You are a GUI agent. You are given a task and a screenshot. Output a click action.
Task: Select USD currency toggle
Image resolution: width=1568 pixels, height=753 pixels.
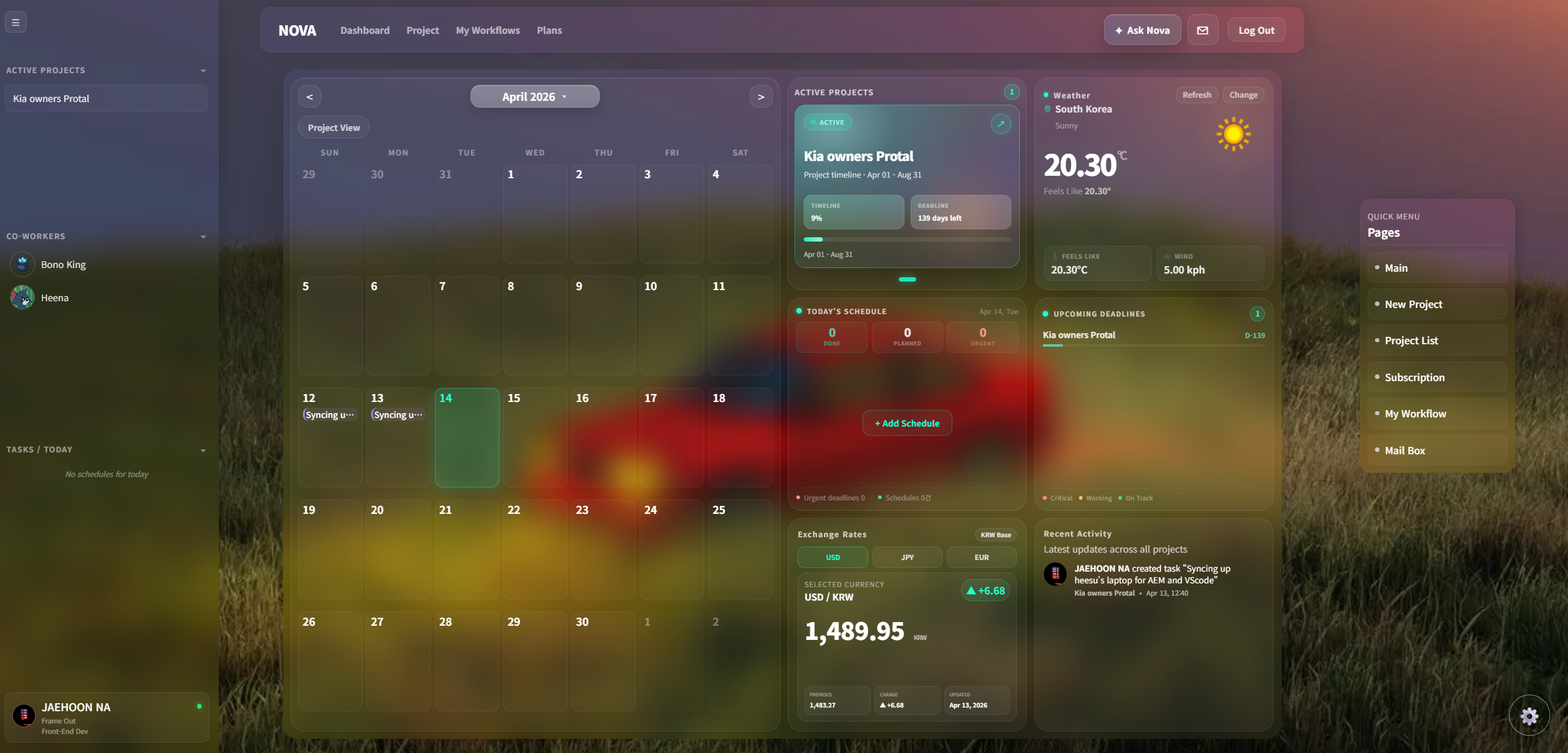[x=833, y=557]
